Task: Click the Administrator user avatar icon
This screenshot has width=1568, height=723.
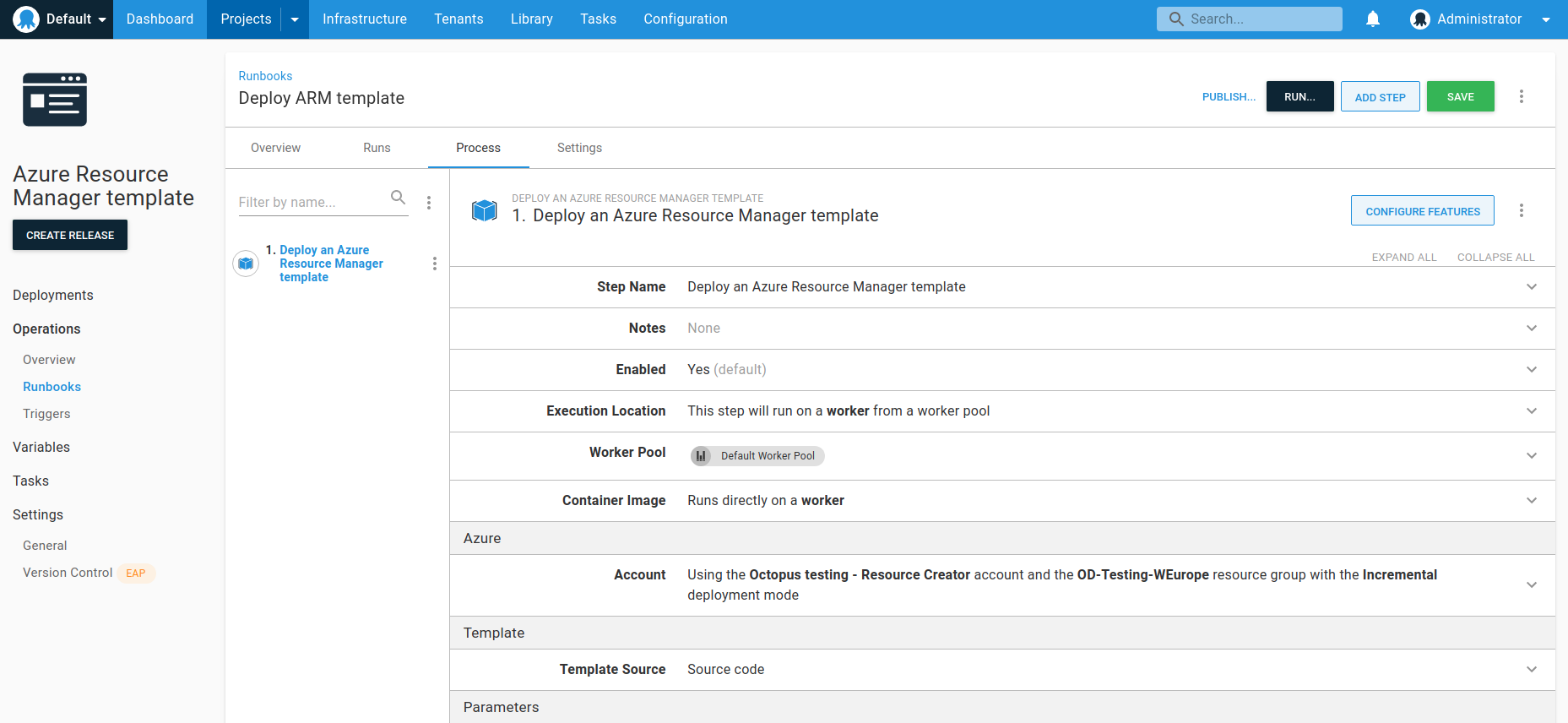Action: pos(1420,19)
